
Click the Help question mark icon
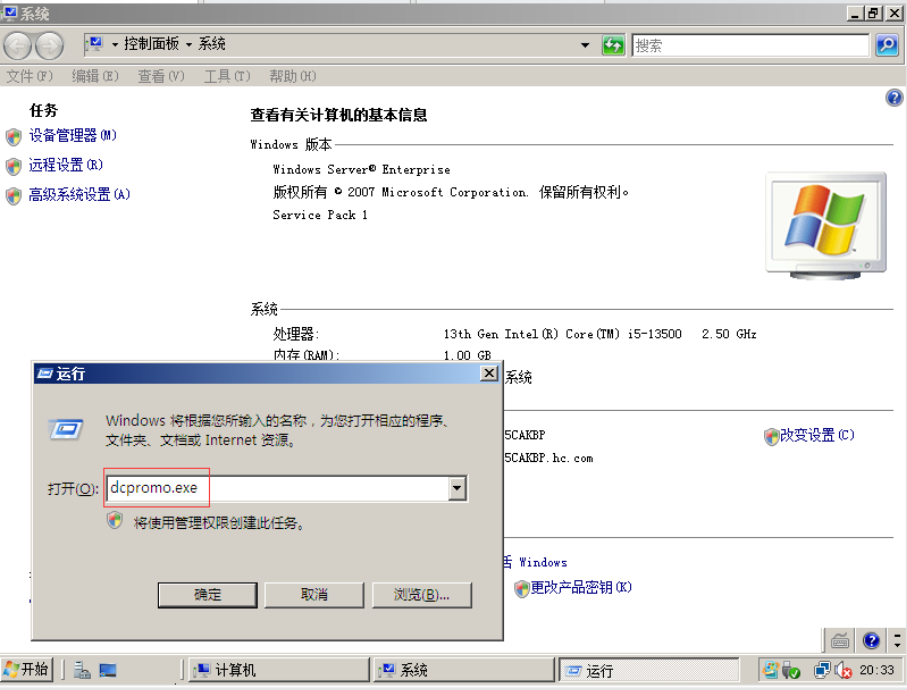(895, 97)
